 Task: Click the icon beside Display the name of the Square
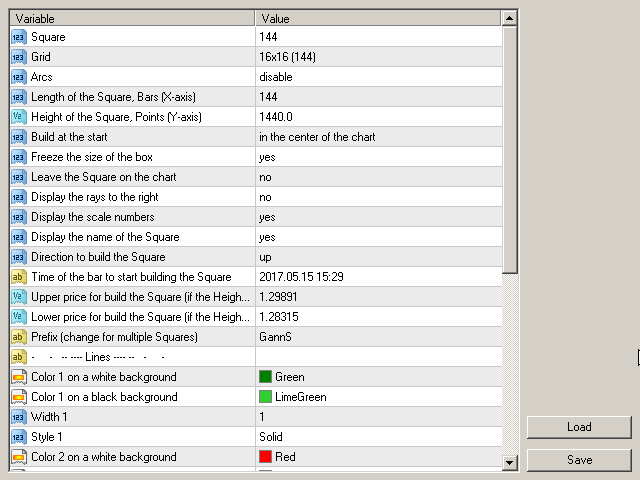click(19, 237)
